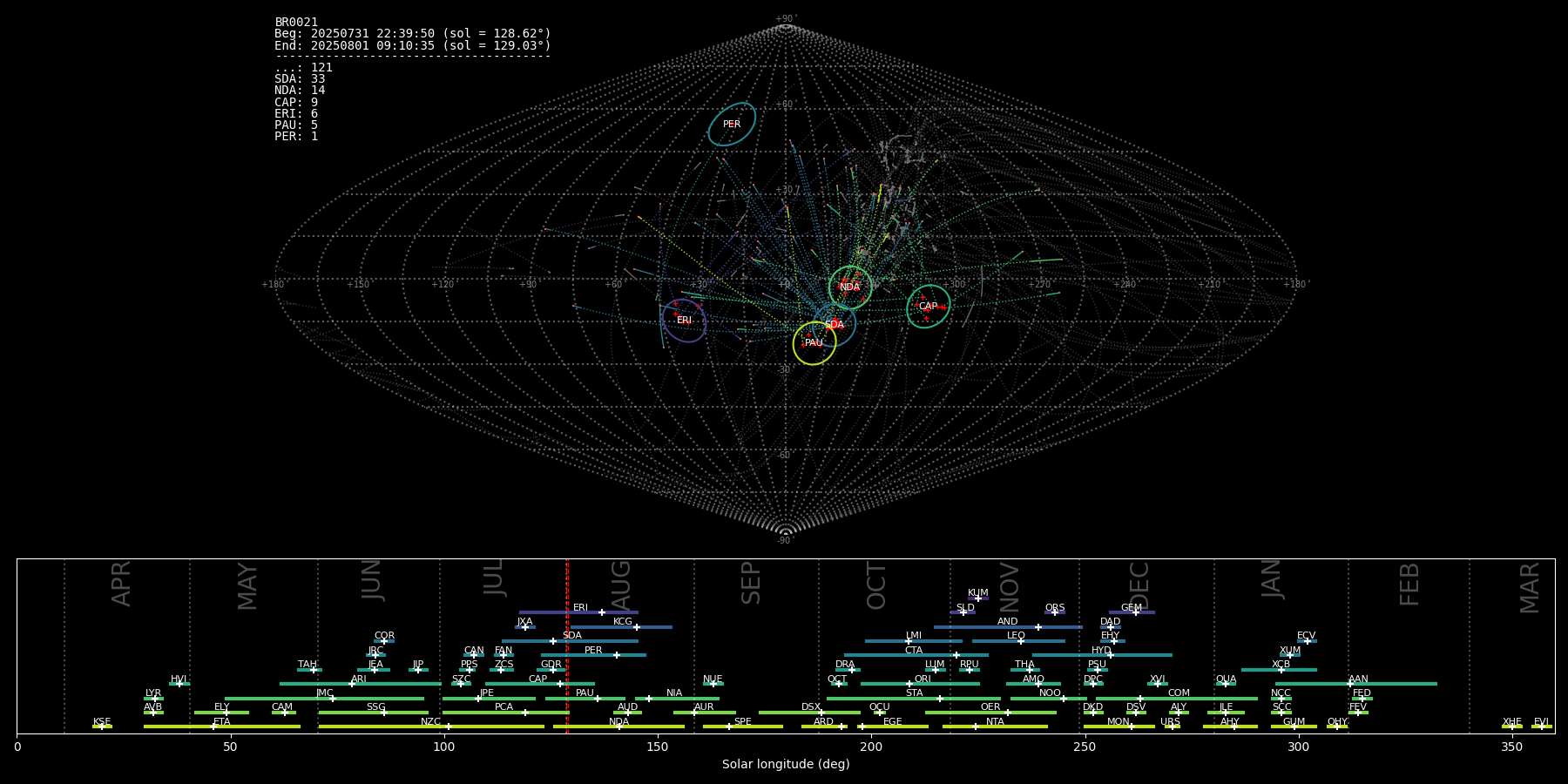Click the SPE shower bar in the timeline

click(x=743, y=727)
